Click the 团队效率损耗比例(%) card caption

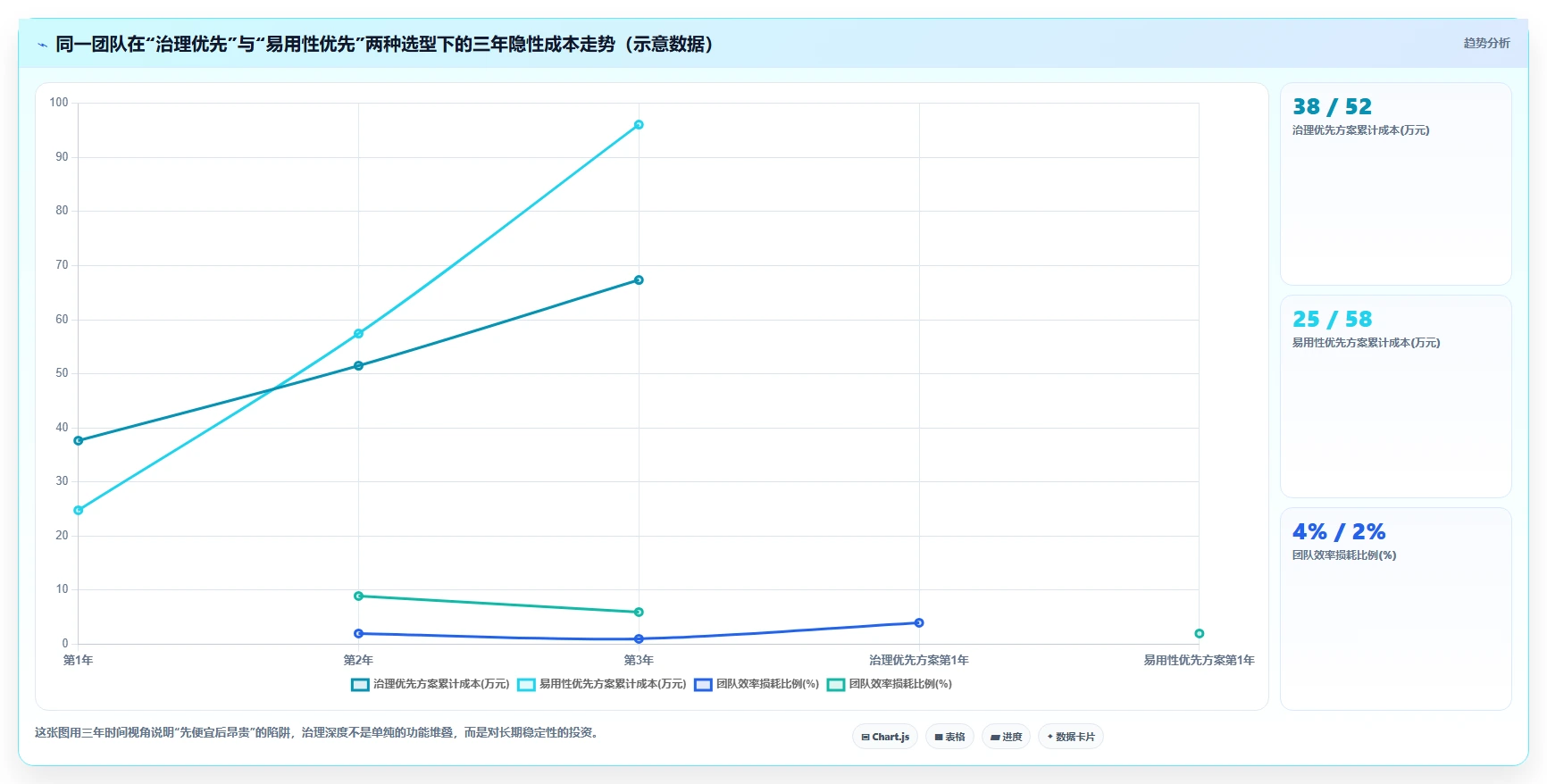point(1344,555)
